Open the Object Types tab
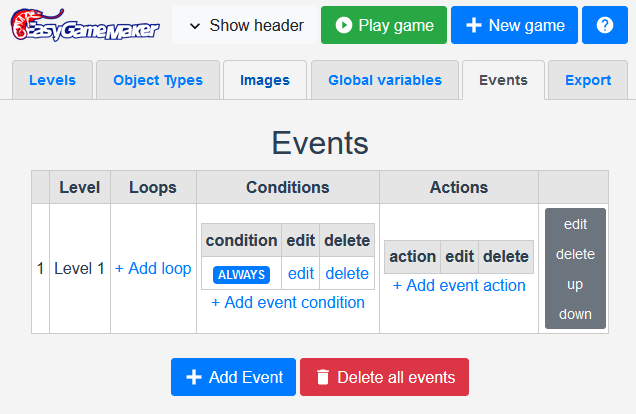Viewport: 636px width, 414px height. click(x=158, y=80)
